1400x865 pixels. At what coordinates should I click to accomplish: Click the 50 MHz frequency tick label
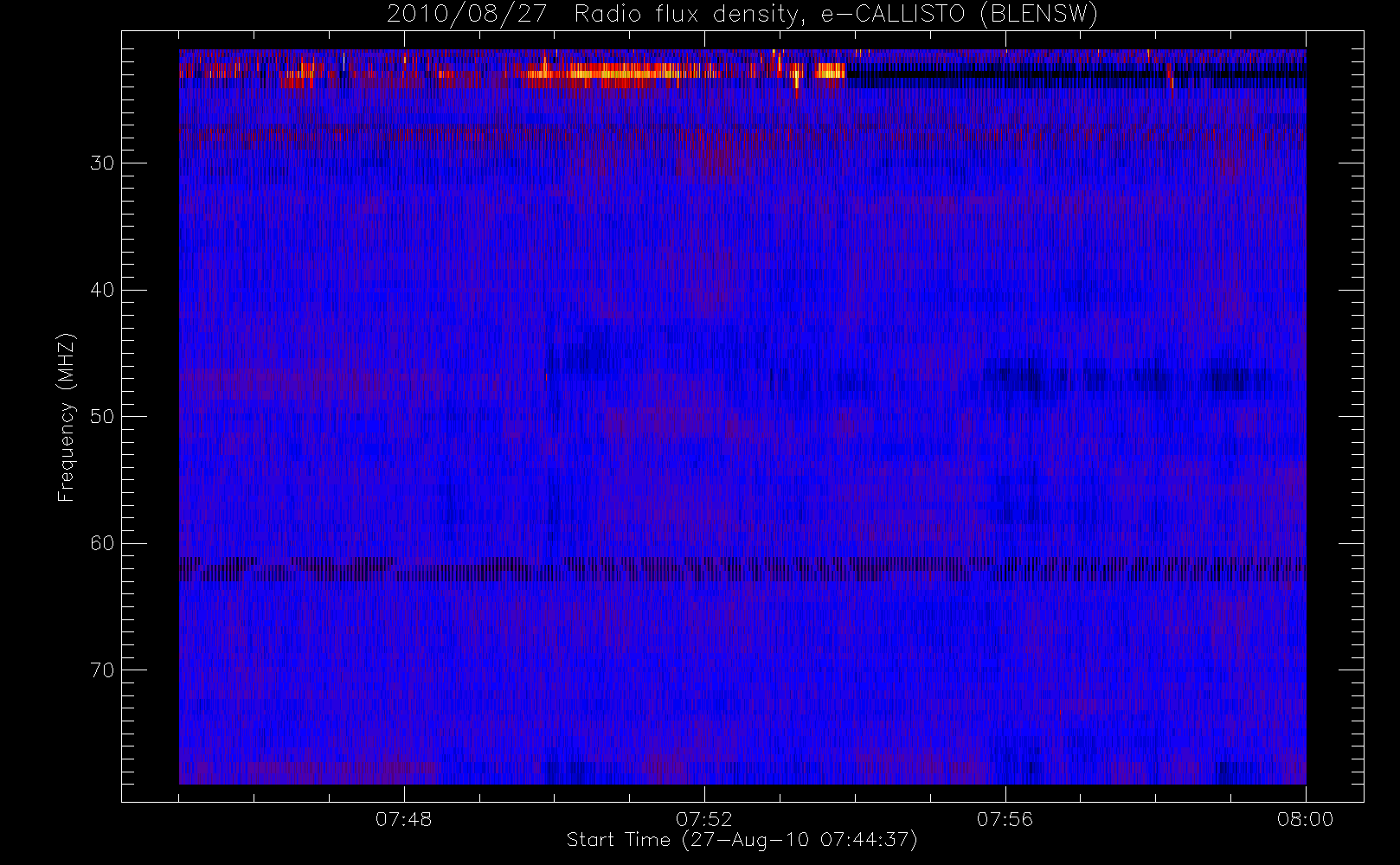point(102,417)
